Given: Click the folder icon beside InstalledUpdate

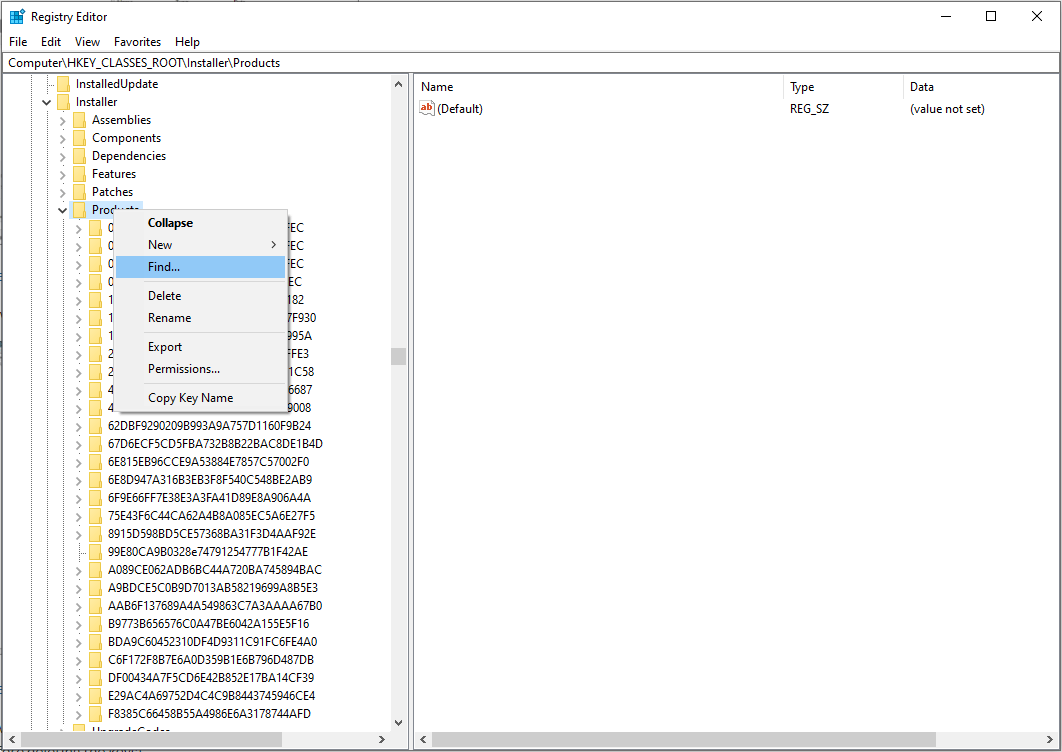Looking at the screenshot, I should coord(64,83).
